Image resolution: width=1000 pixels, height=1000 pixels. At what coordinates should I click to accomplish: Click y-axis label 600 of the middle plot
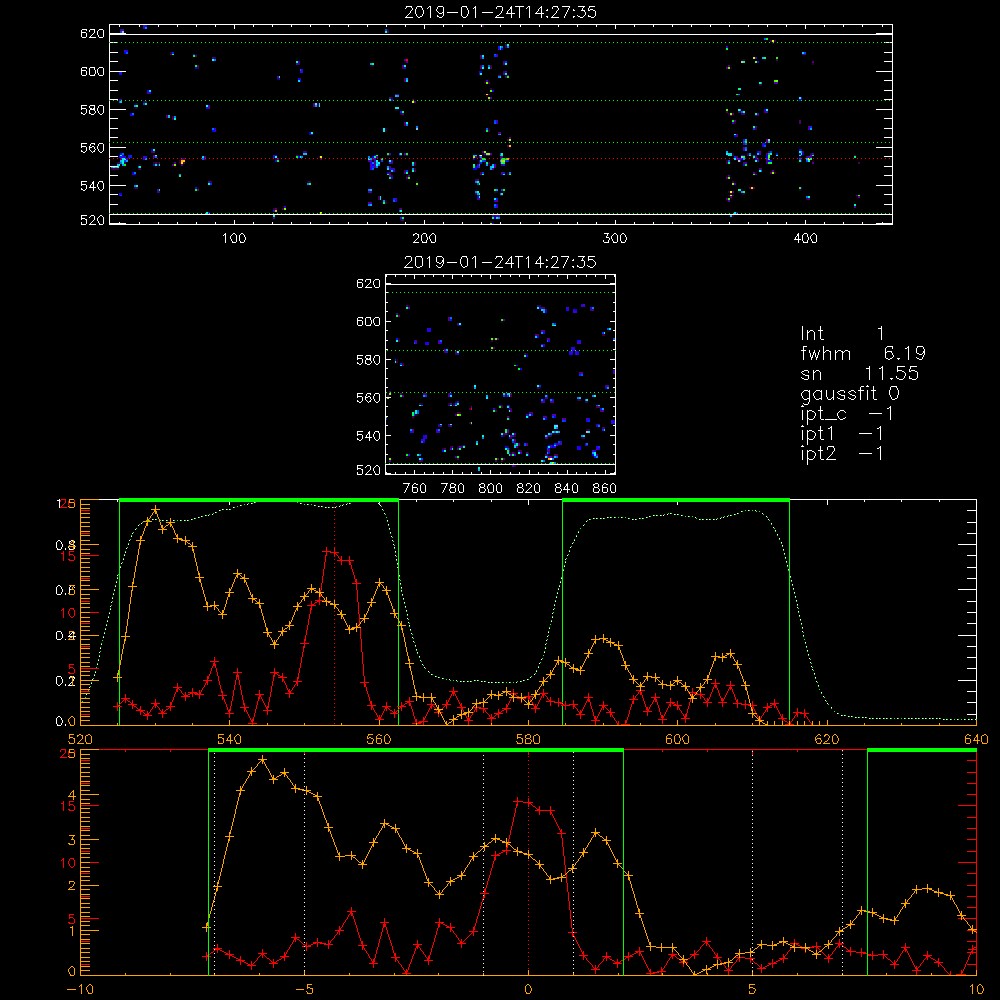pyautogui.click(x=368, y=321)
